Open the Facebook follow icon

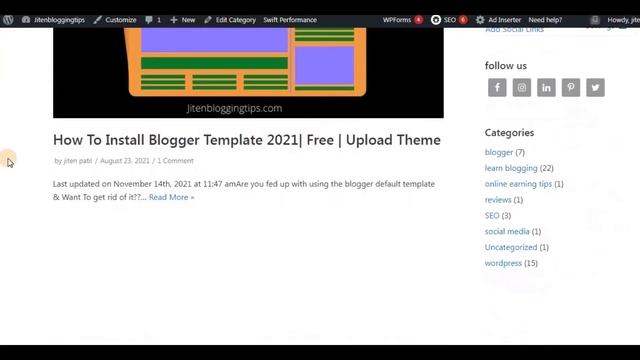[x=497, y=87]
